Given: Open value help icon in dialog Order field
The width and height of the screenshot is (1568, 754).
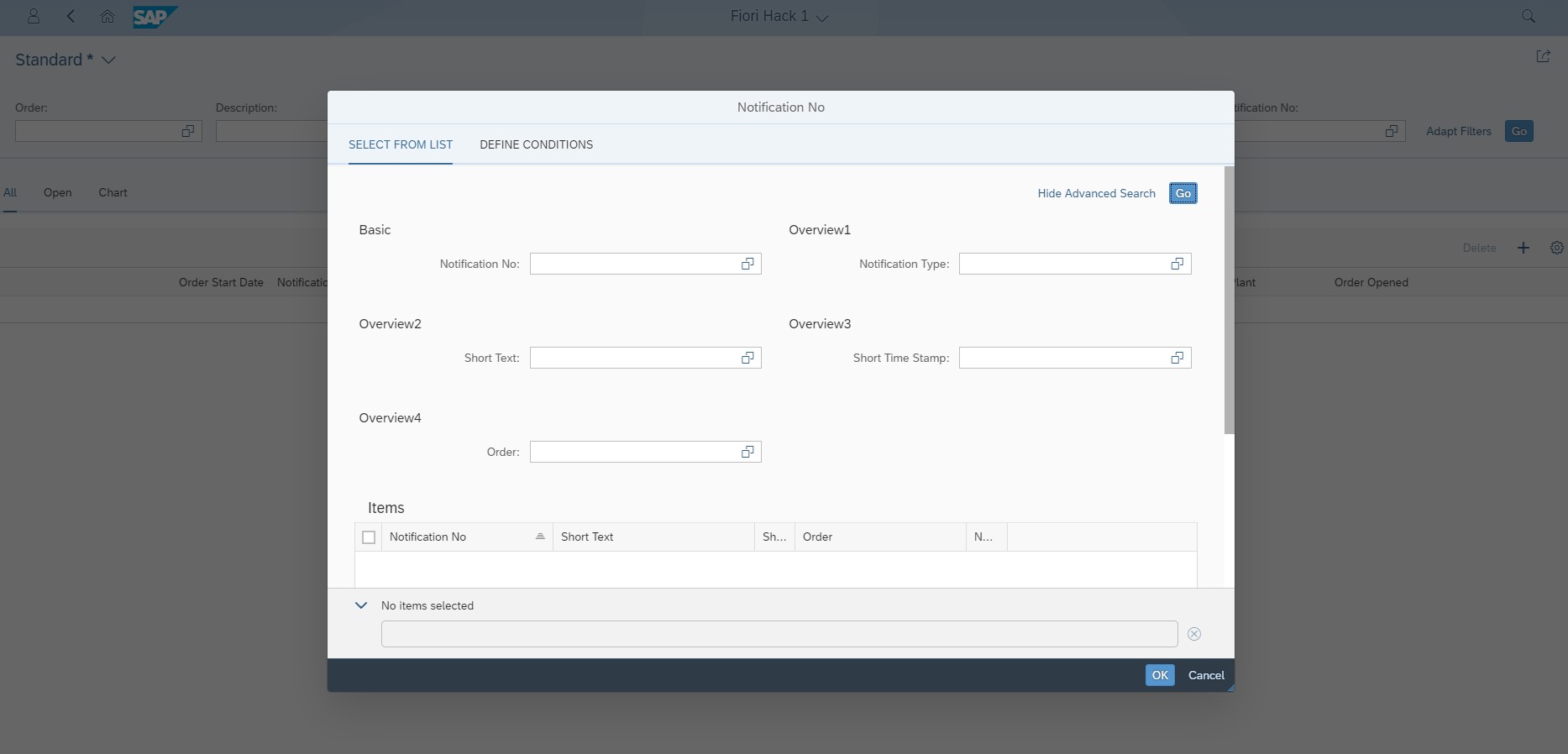Looking at the screenshot, I should (747, 452).
